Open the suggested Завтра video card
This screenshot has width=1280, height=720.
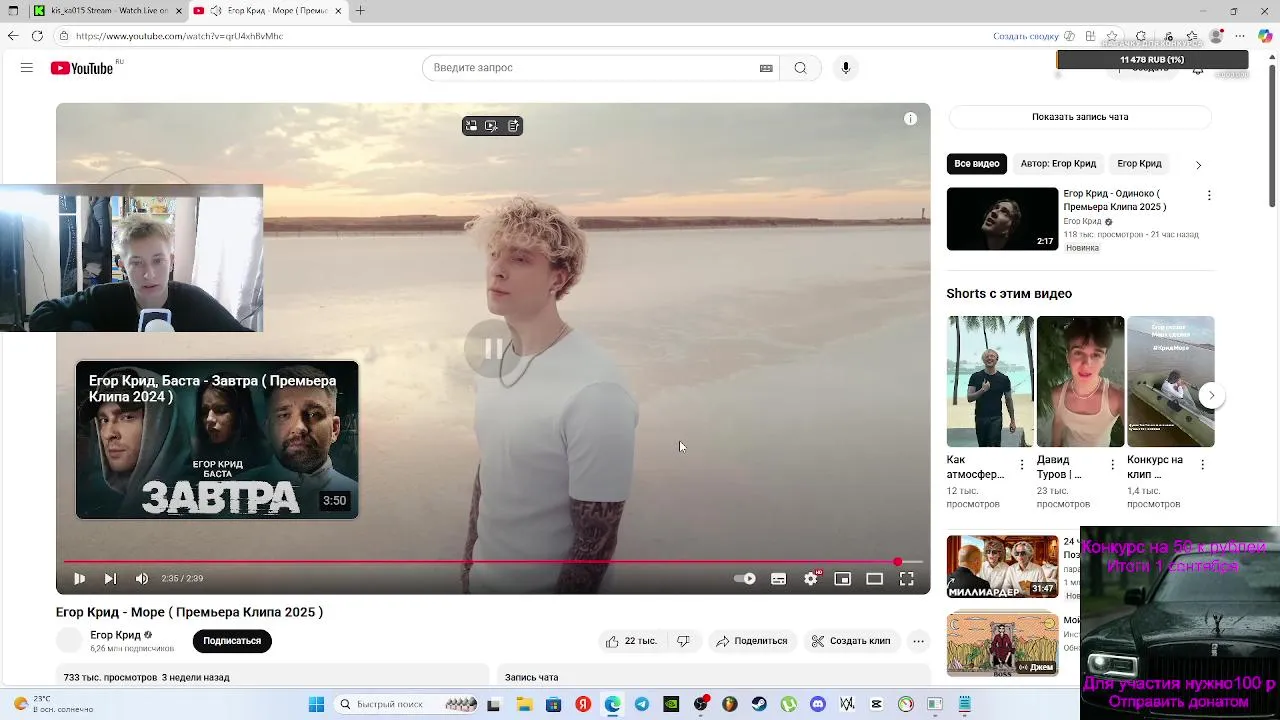click(x=217, y=440)
